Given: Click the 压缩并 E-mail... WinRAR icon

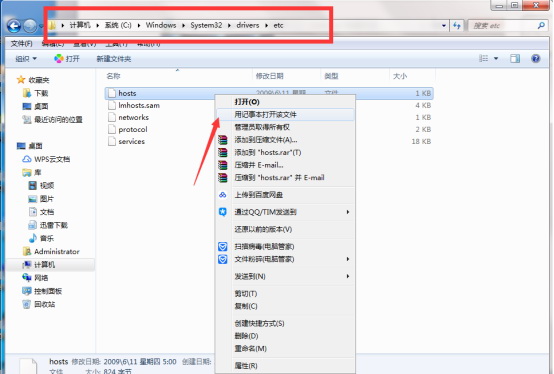Looking at the screenshot, I should (223, 165).
